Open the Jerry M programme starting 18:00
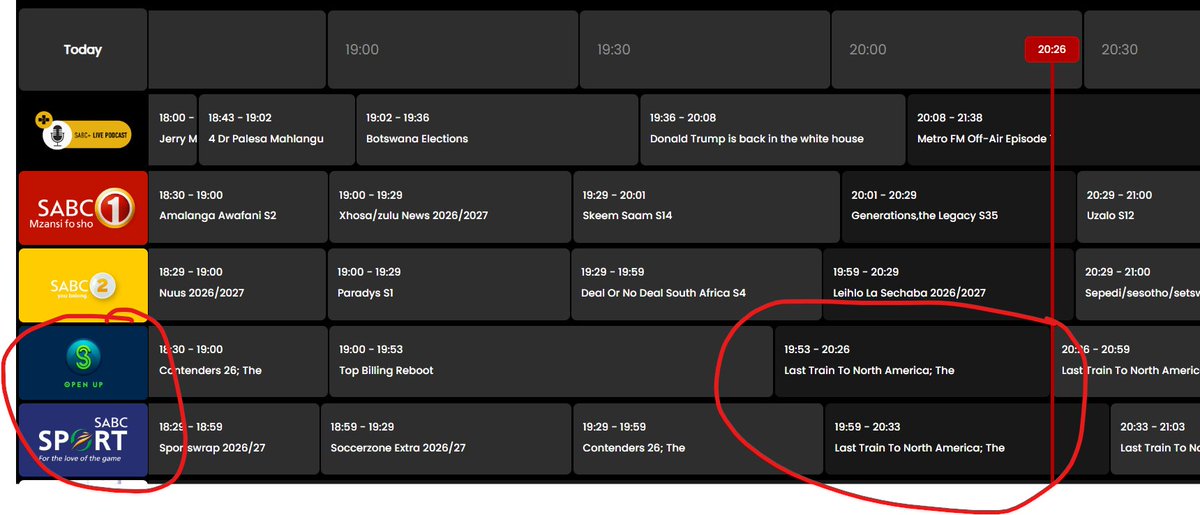Viewport: 1200px width, 515px height. (172, 129)
